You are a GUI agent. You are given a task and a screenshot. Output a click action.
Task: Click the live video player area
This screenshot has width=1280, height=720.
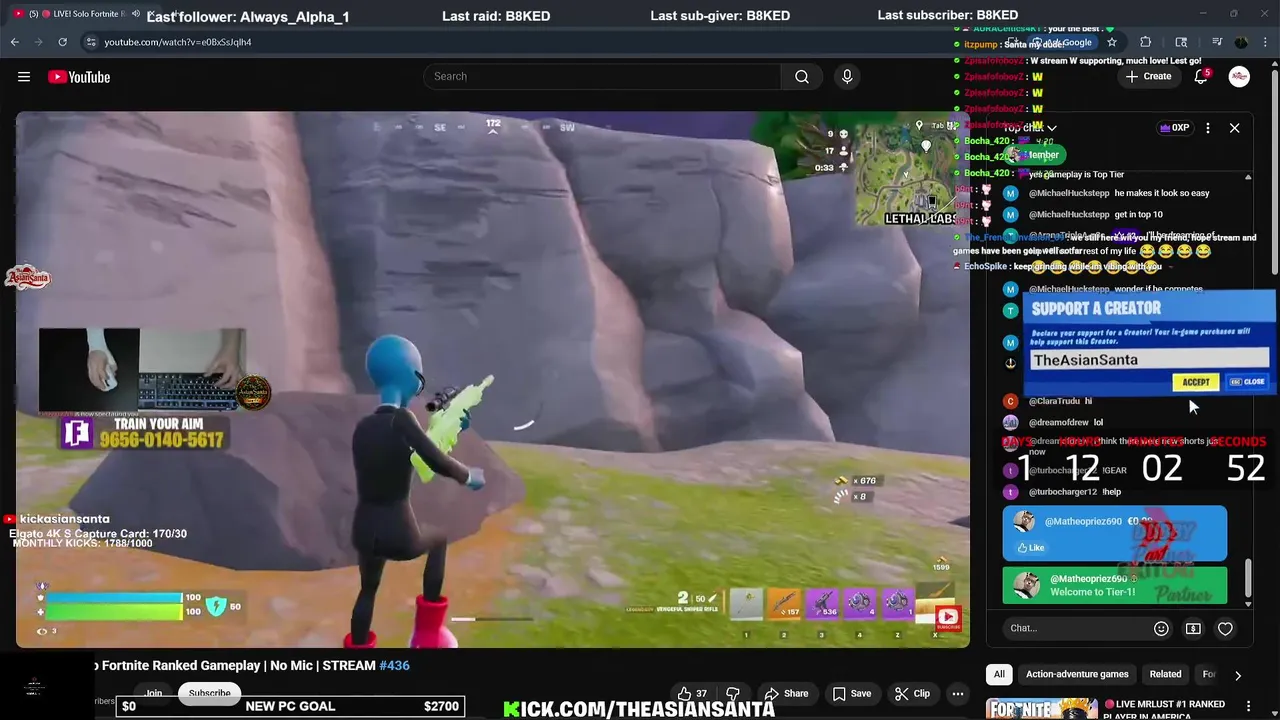(x=492, y=379)
